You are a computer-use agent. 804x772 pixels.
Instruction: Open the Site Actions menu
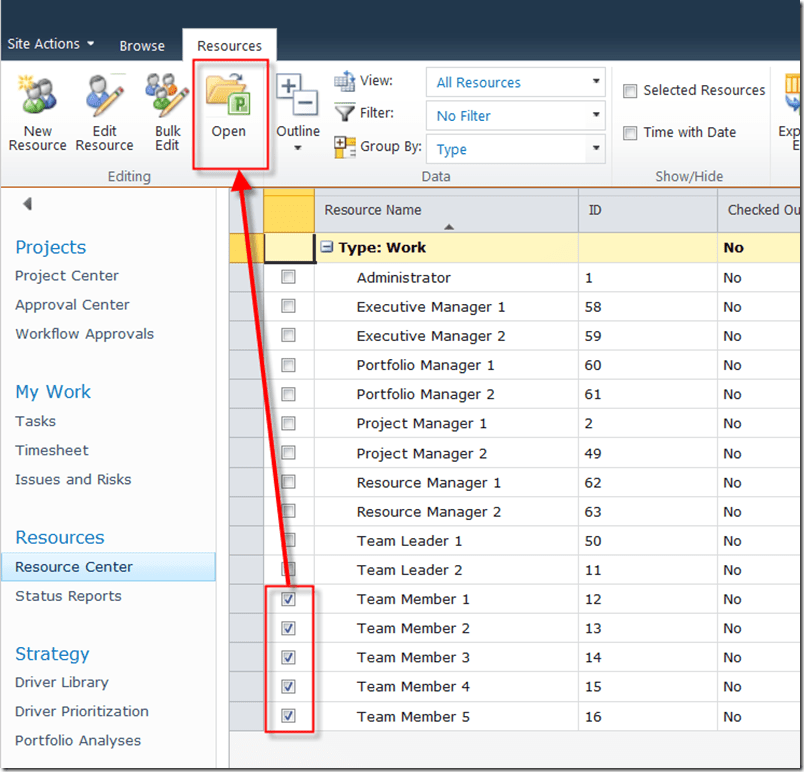tap(51, 44)
